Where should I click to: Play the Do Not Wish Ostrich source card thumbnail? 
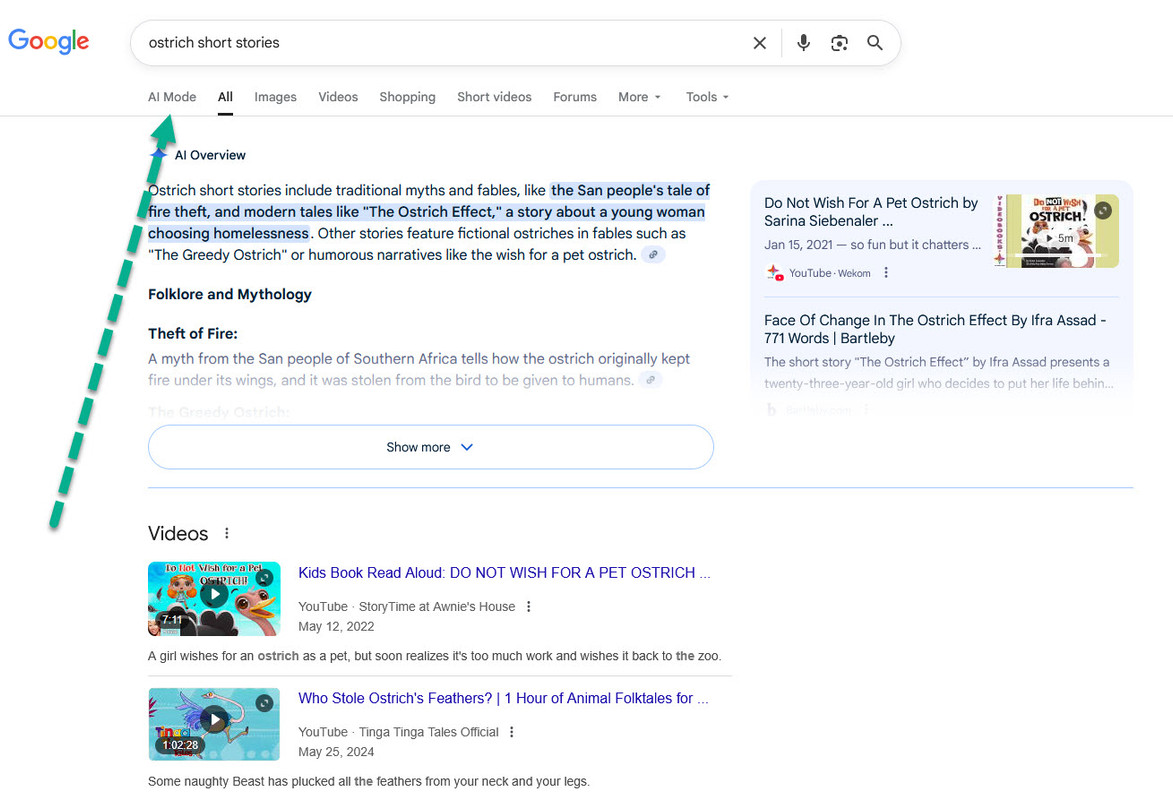1056,230
